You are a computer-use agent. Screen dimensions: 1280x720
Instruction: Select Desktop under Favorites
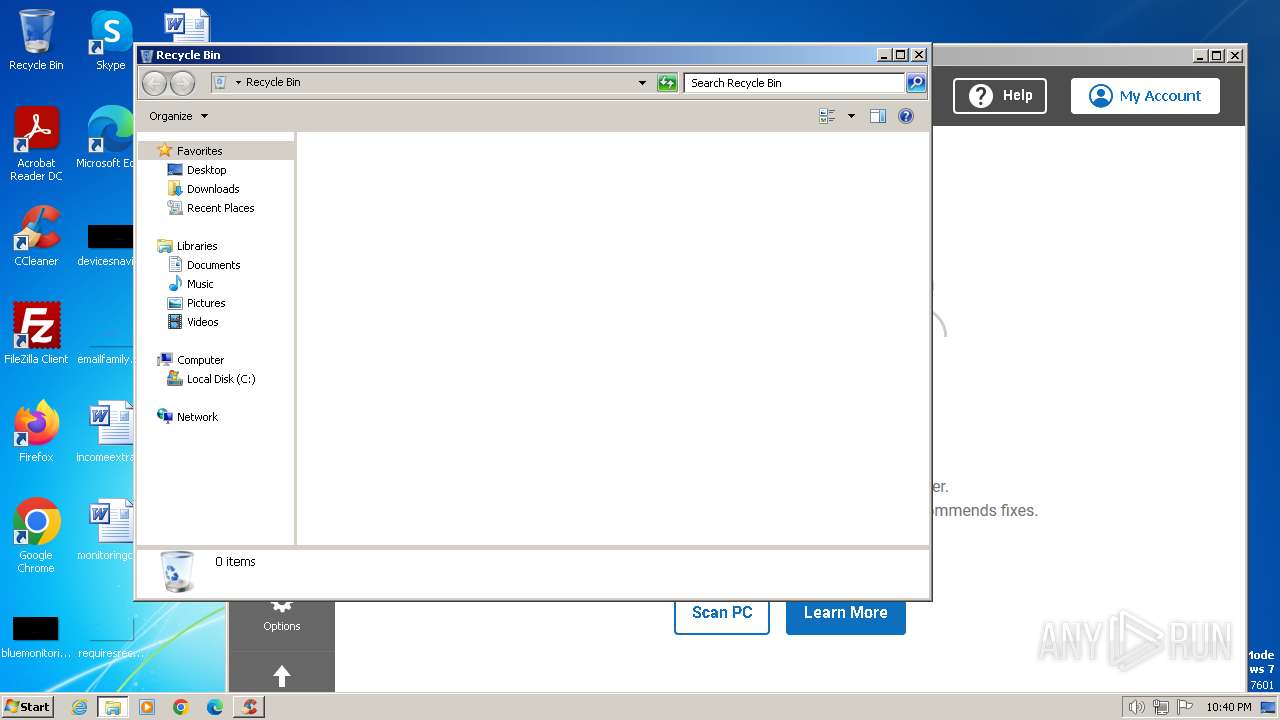click(206, 170)
